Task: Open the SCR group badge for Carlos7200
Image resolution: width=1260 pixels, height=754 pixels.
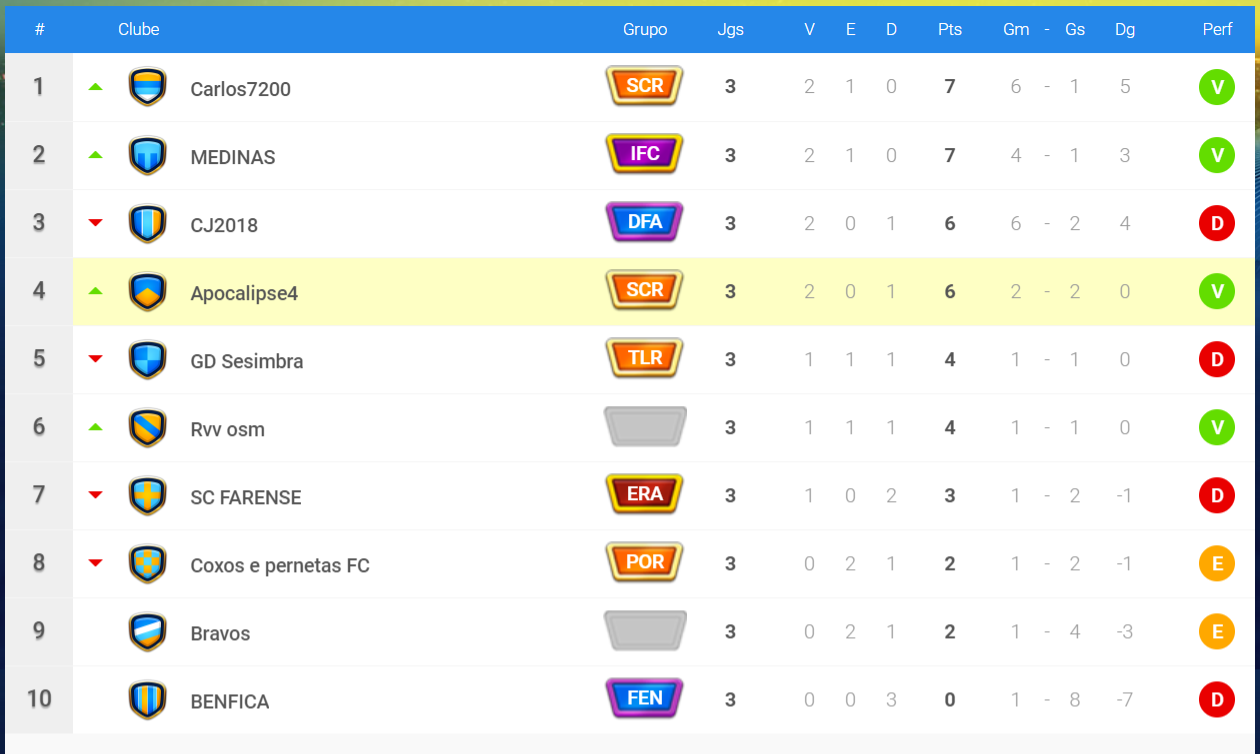Action: pos(645,86)
